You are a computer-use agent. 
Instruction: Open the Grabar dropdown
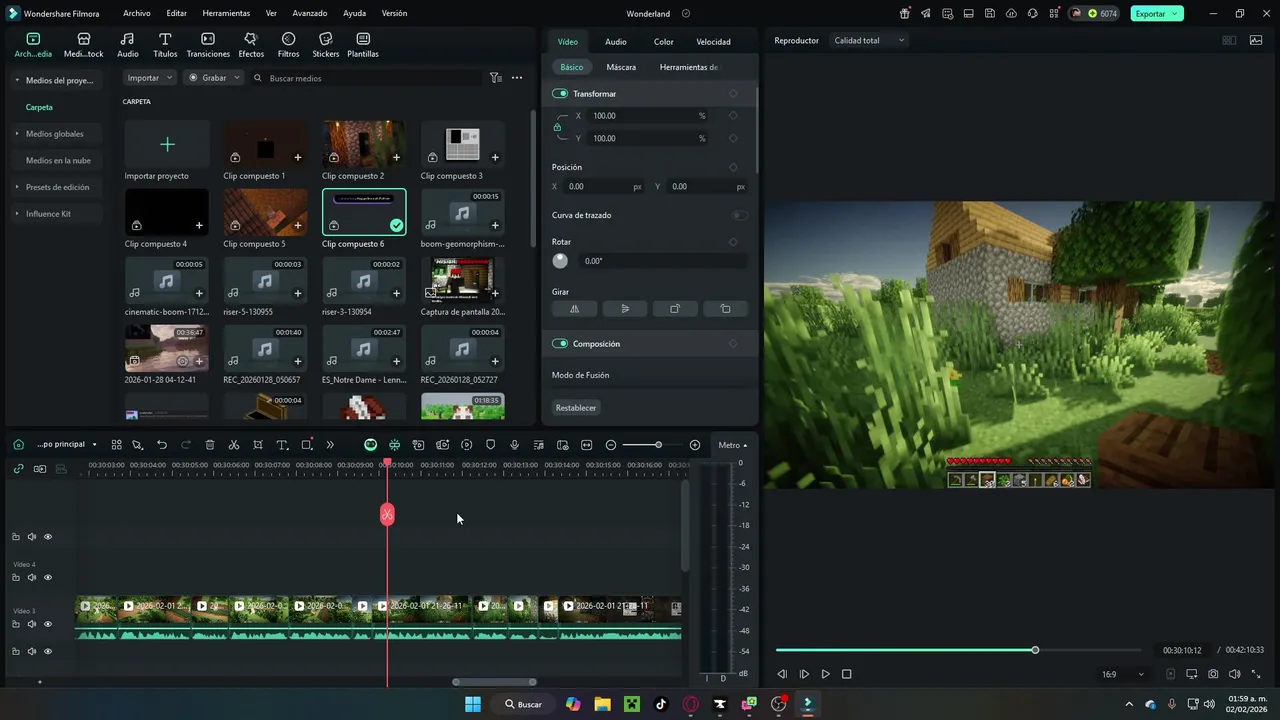click(x=214, y=78)
